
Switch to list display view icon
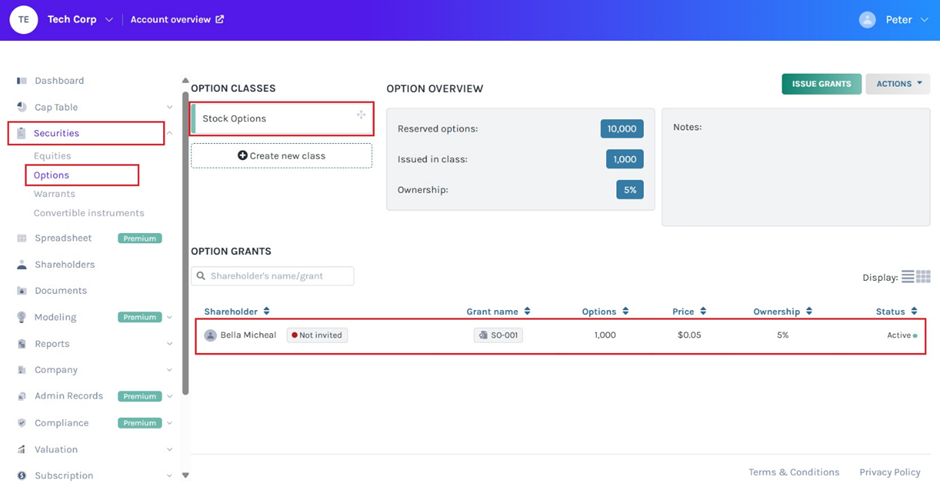coord(908,277)
